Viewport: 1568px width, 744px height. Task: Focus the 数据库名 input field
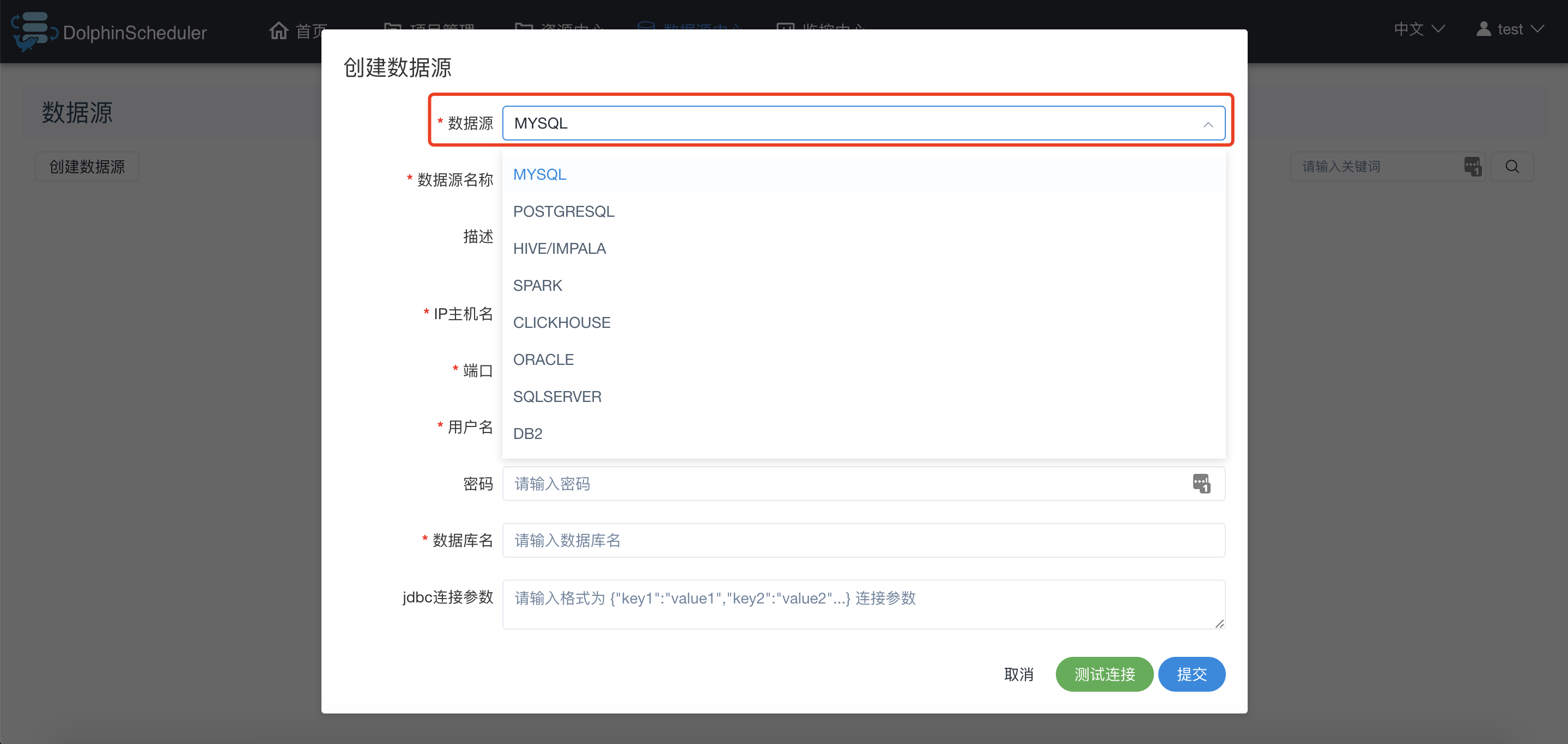pyautogui.click(x=863, y=541)
